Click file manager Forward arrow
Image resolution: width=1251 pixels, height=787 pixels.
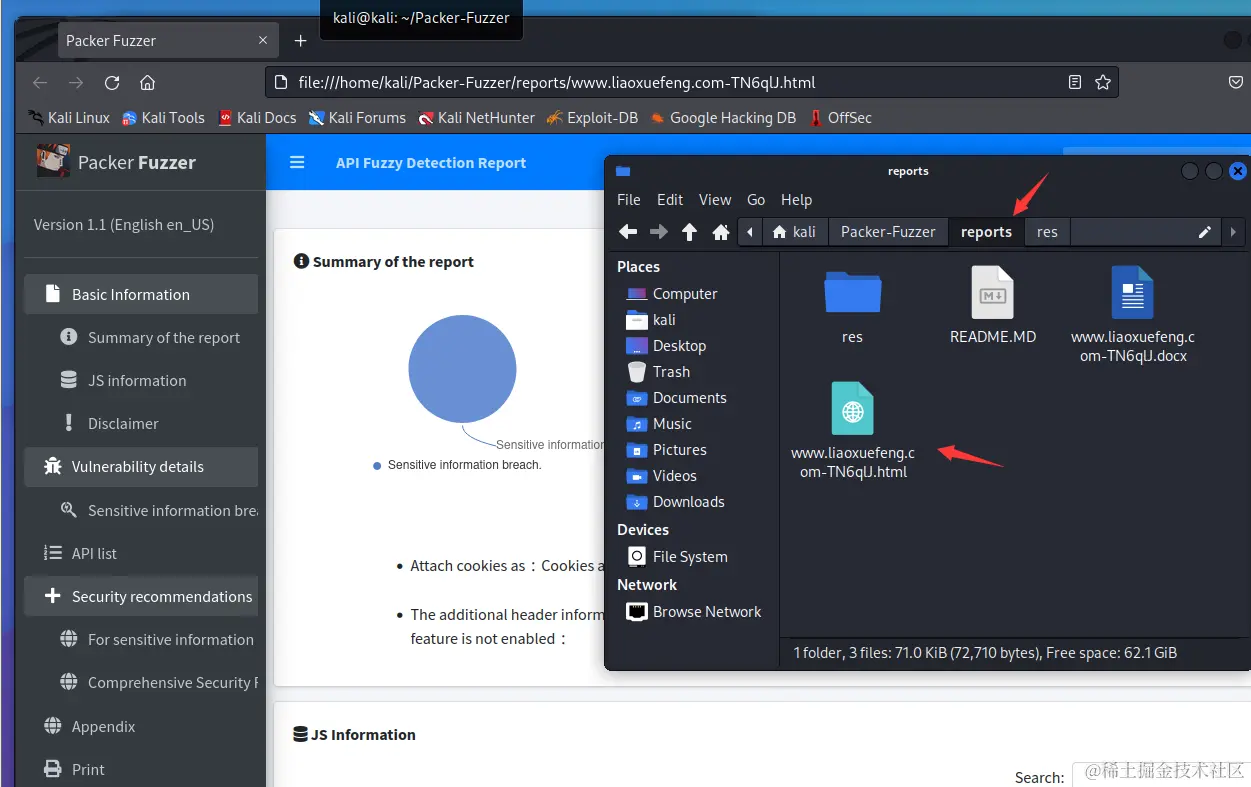click(659, 232)
